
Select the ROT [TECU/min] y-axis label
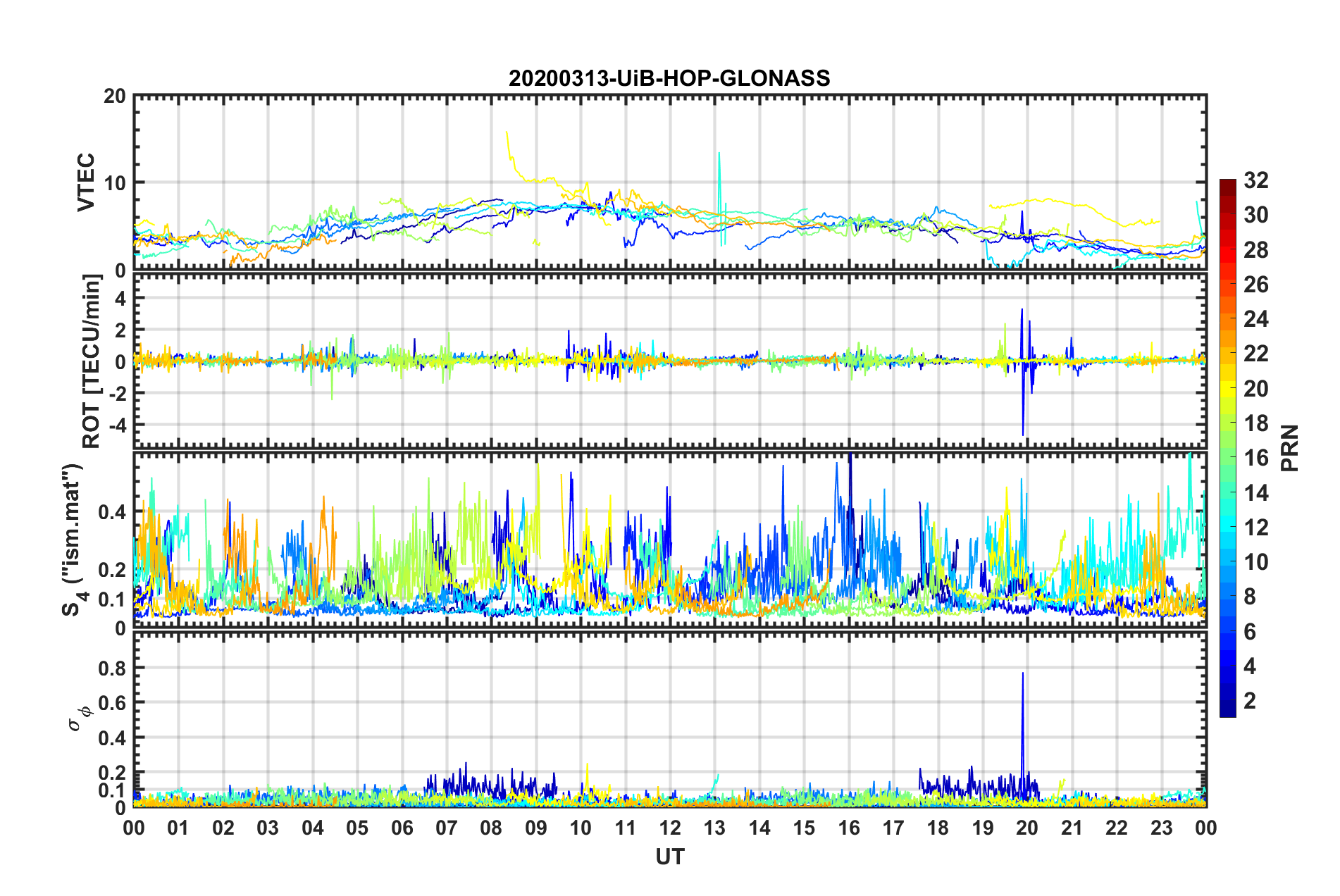[92, 361]
